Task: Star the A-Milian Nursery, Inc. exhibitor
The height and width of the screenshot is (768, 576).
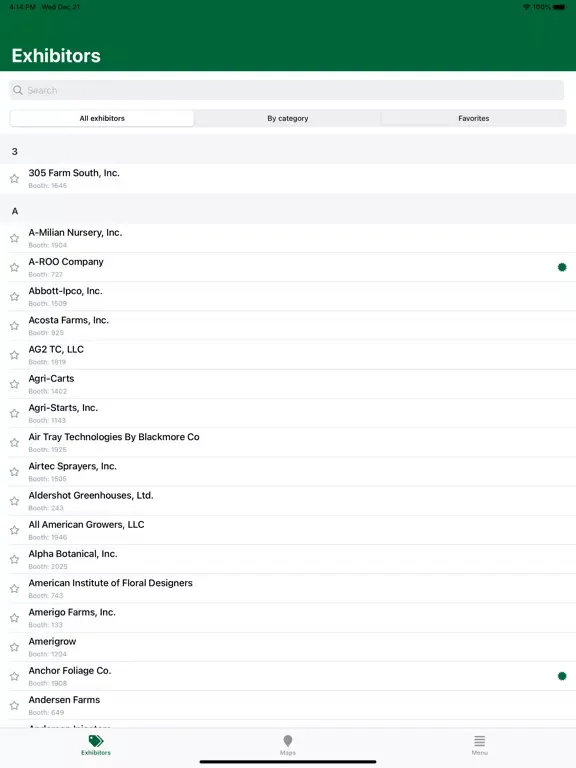Action: 15,238
